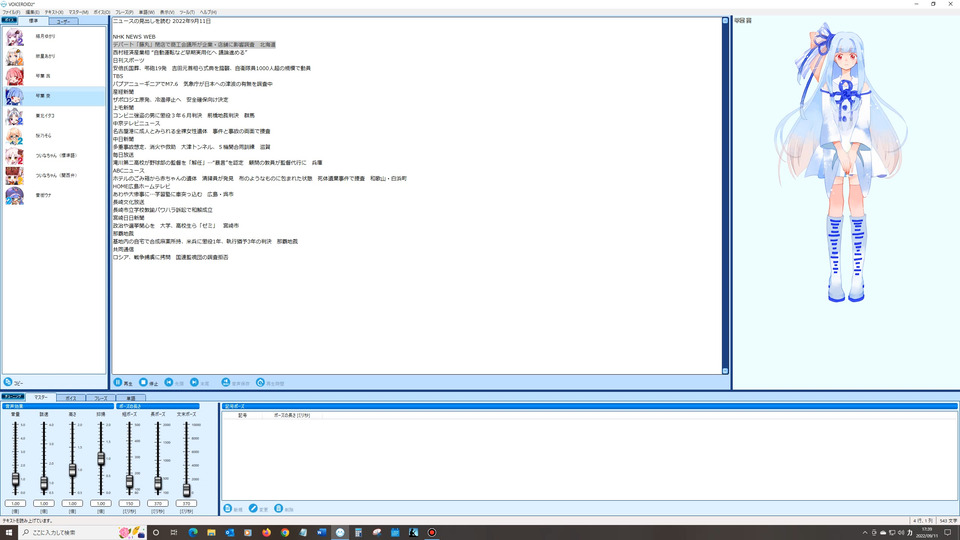Click the Stop (停止) button icon
The height and width of the screenshot is (540, 960).
(143, 382)
